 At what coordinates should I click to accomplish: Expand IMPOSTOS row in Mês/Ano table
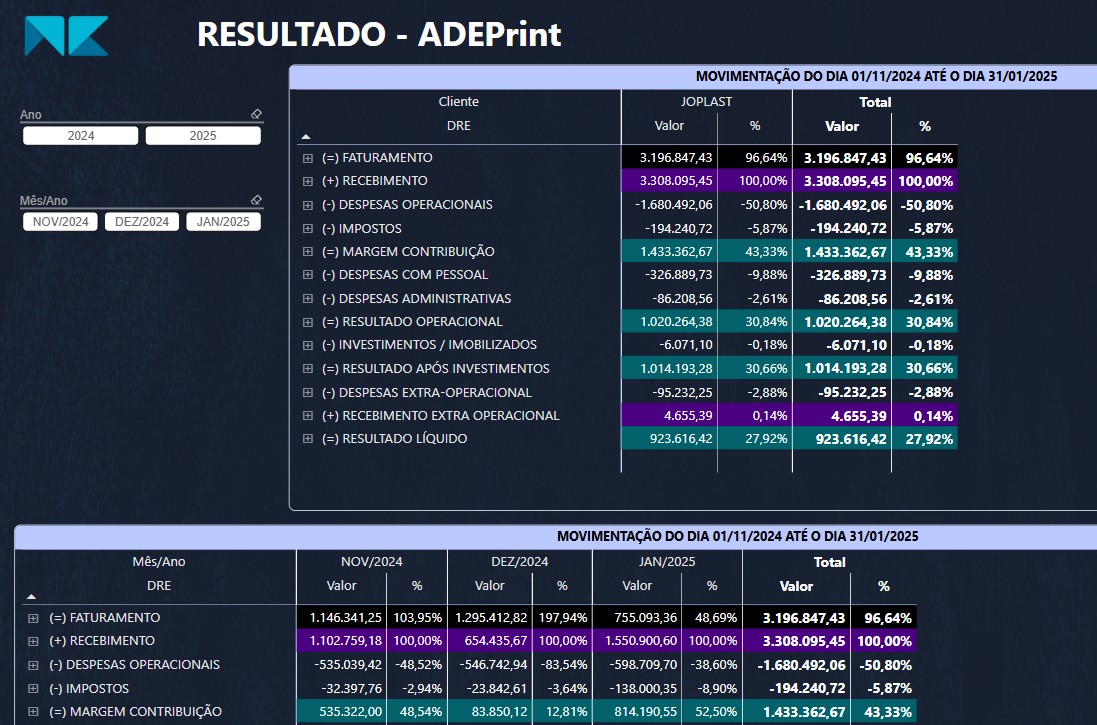click(33, 689)
